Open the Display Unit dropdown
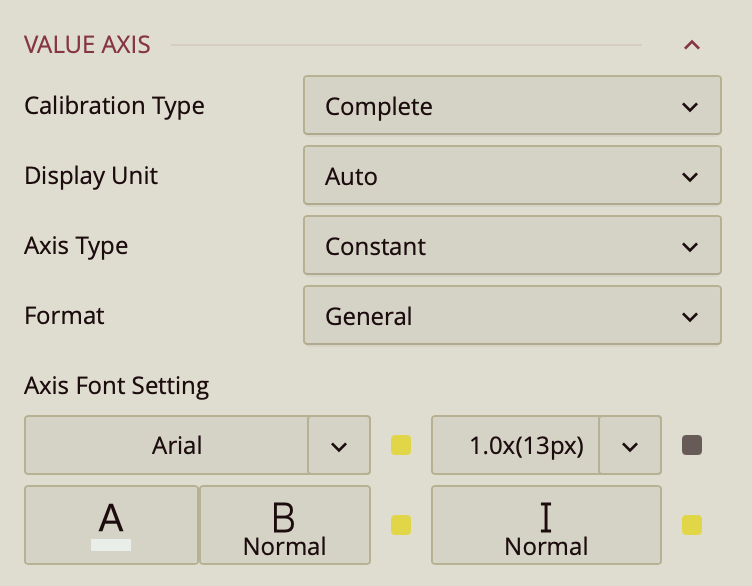The width and height of the screenshot is (752, 586). 511,176
